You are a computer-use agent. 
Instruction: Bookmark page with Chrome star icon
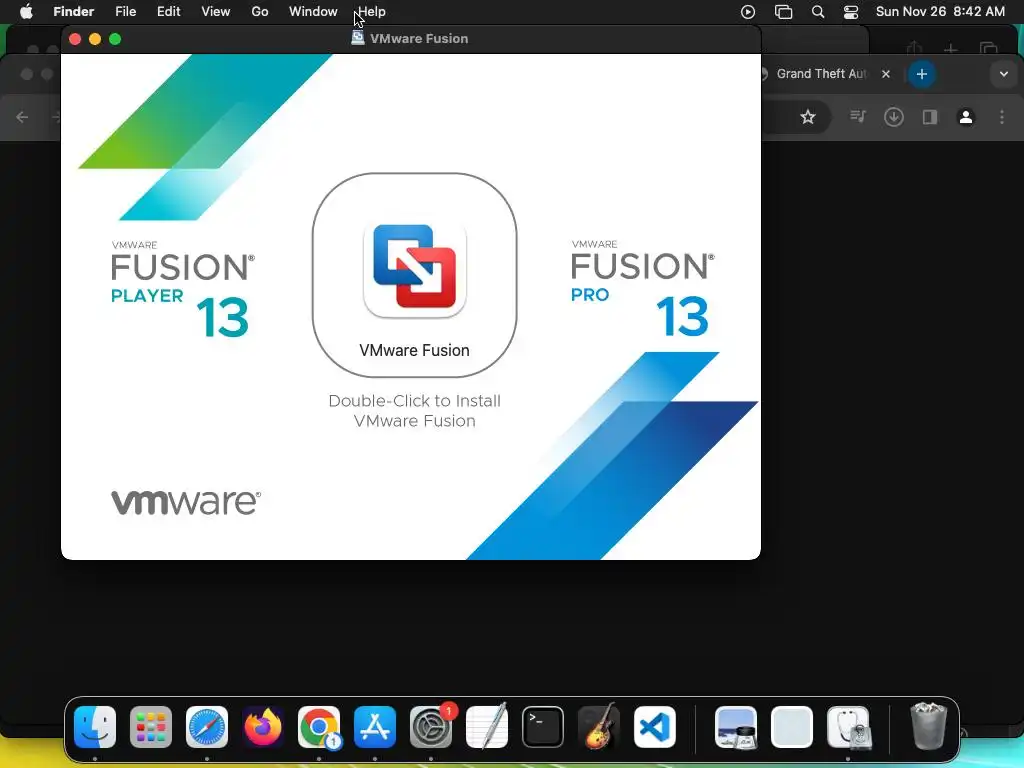click(808, 117)
